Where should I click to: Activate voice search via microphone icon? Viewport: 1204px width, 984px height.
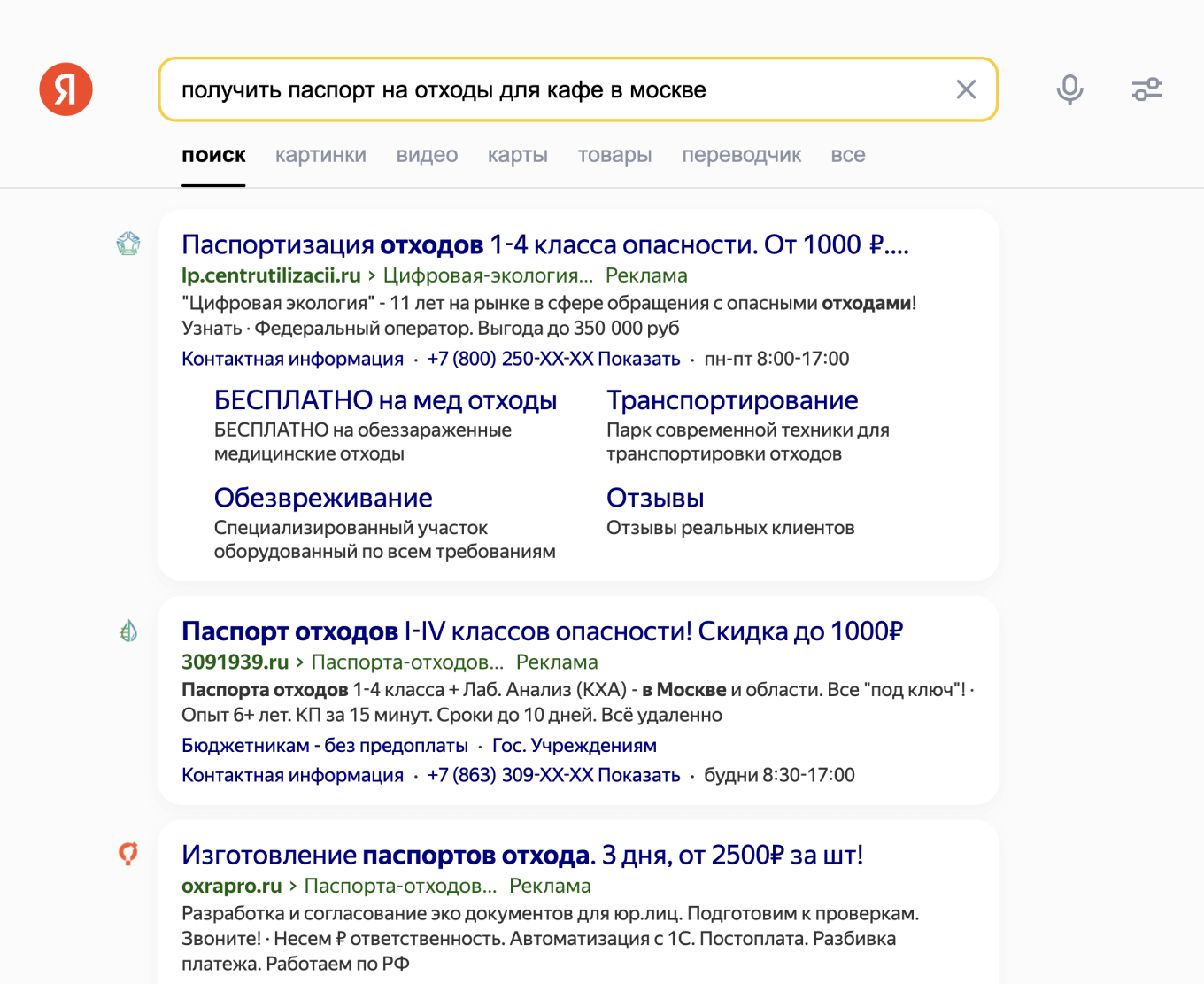pyautogui.click(x=1069, y=89)
